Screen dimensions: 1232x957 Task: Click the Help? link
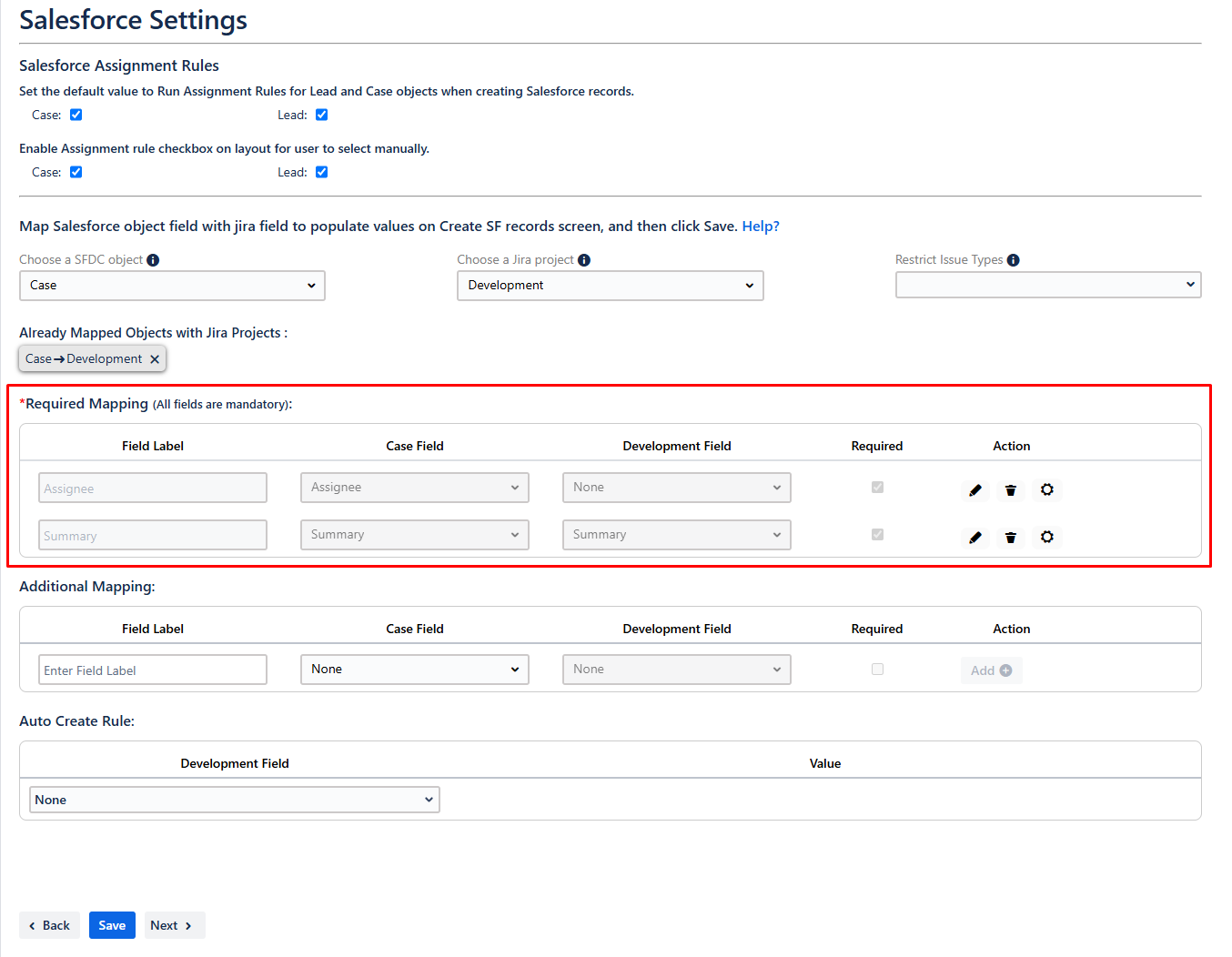(761, 227)
